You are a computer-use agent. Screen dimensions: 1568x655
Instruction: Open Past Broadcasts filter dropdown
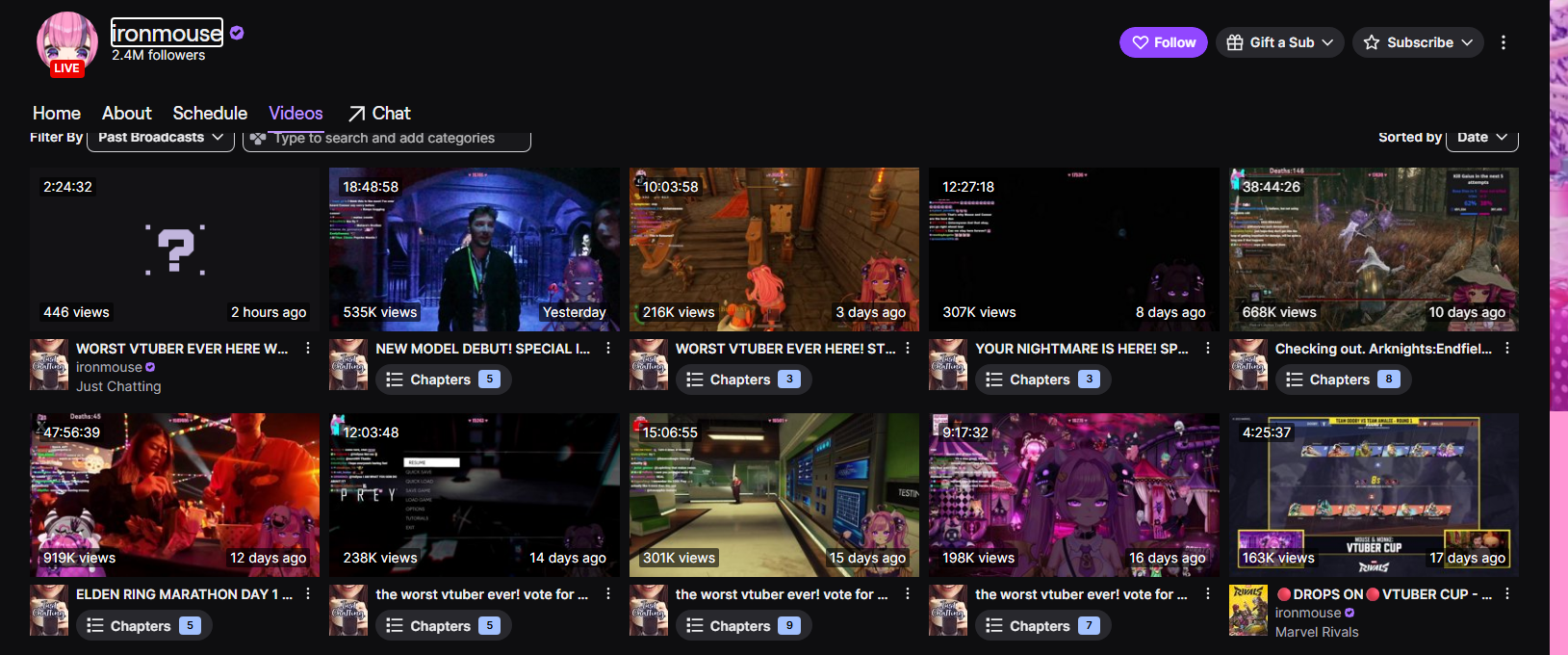161,138
